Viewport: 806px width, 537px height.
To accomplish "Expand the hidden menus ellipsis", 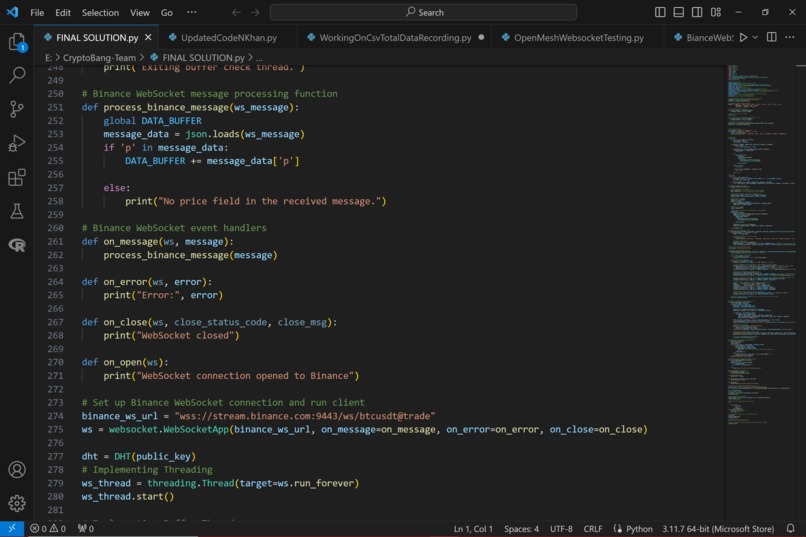I will point(192,12).
